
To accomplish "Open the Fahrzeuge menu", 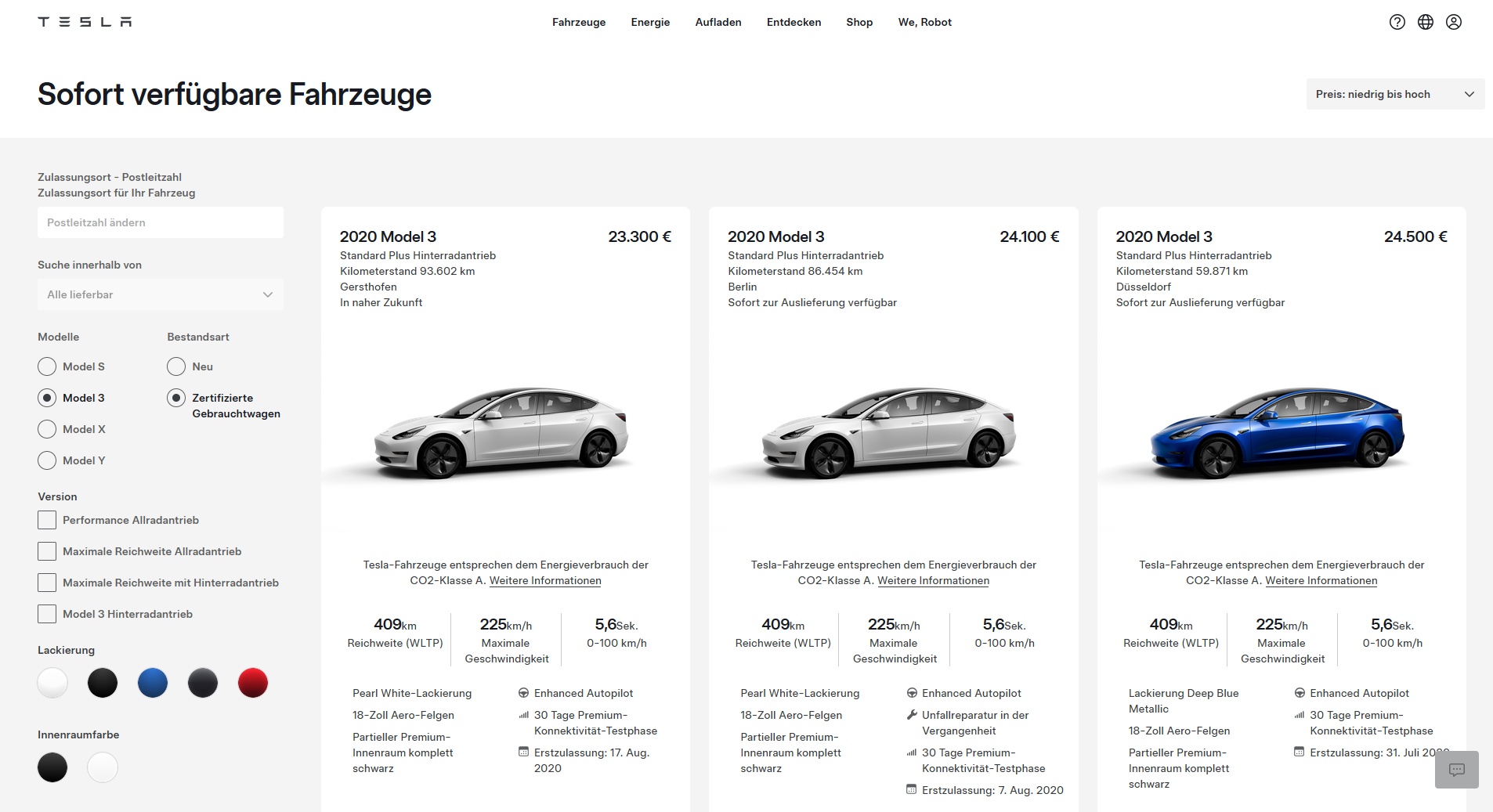I will 579,22.
